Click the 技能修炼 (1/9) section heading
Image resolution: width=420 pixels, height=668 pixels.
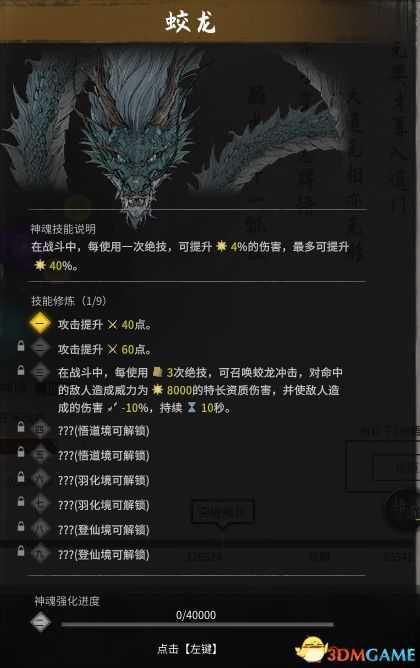(68, 301)
